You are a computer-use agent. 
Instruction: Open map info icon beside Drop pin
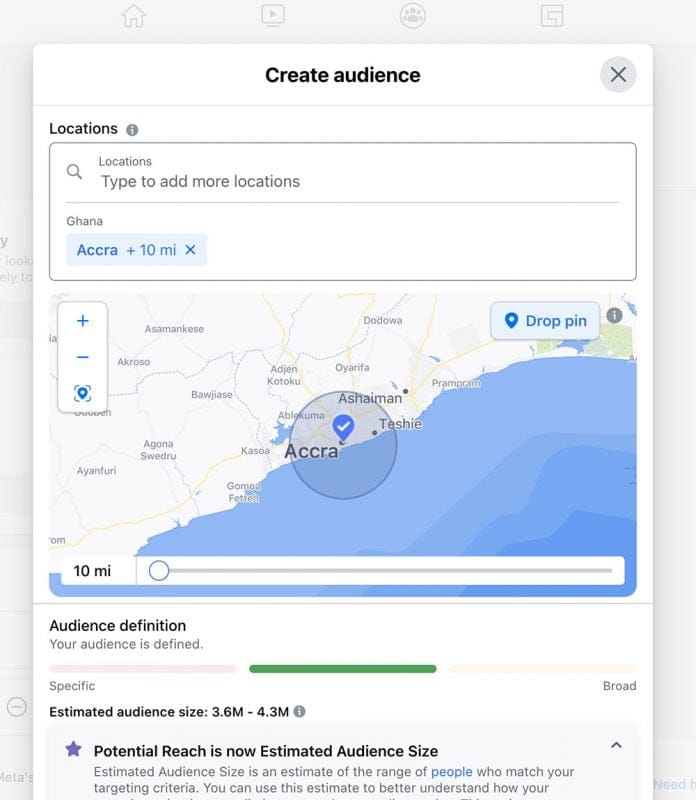614,315
